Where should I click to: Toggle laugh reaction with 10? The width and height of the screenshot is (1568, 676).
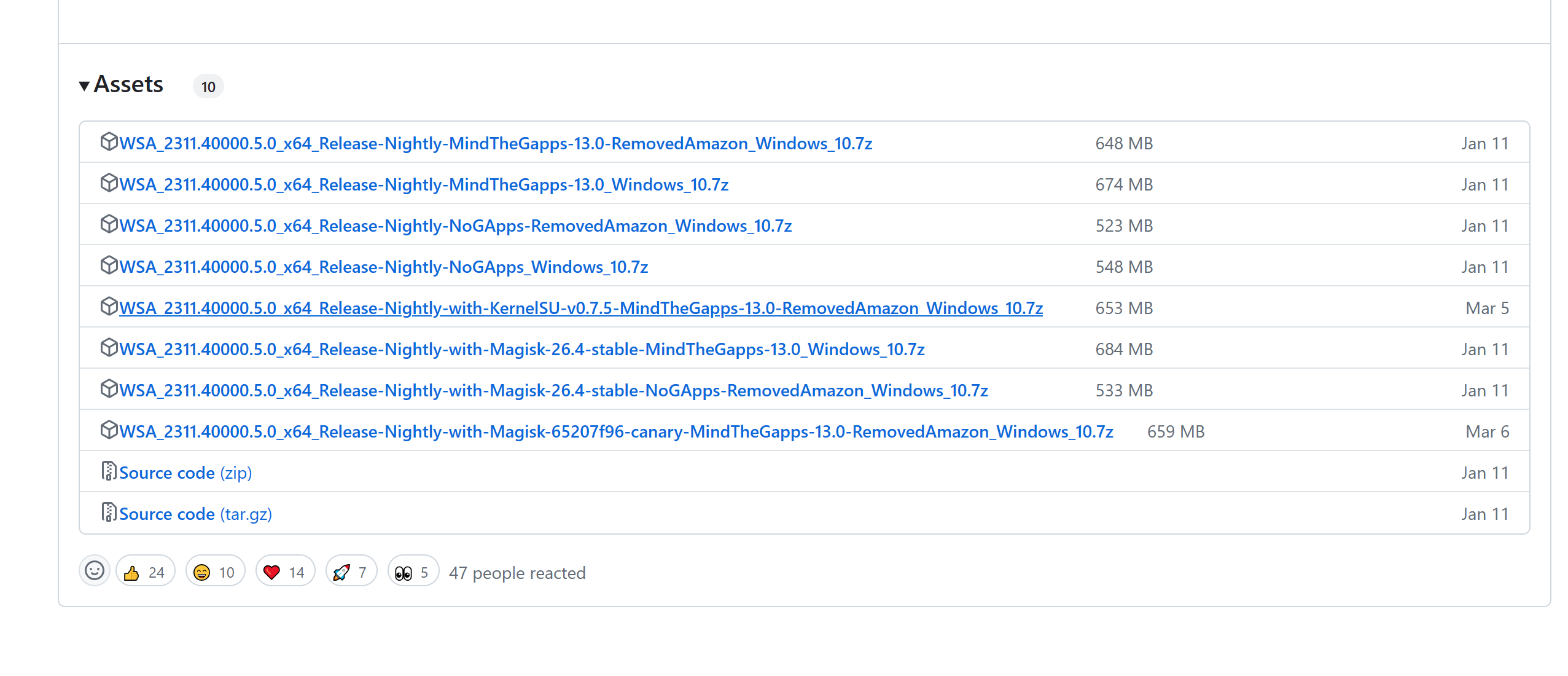(215, 572)
